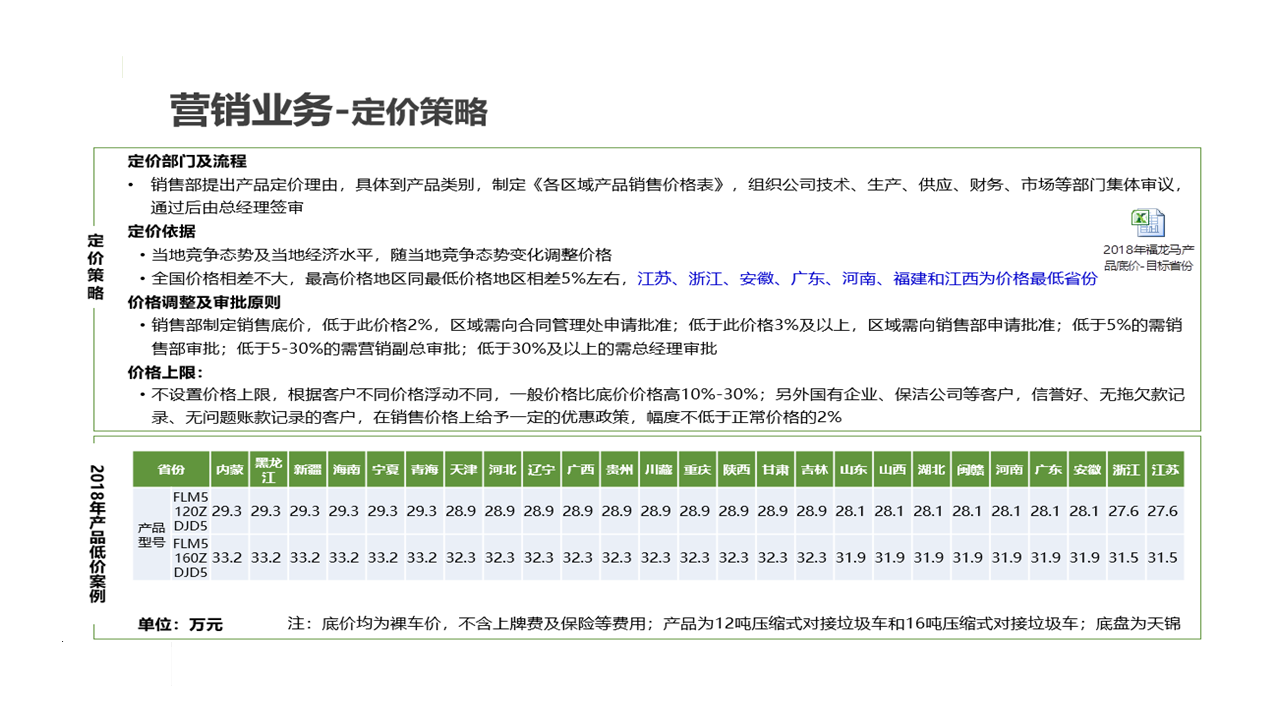Click the 营销业务-定价策略 slide title
Image resolution: width=1280 pixels, height=720 pixels.
[328, 111]
